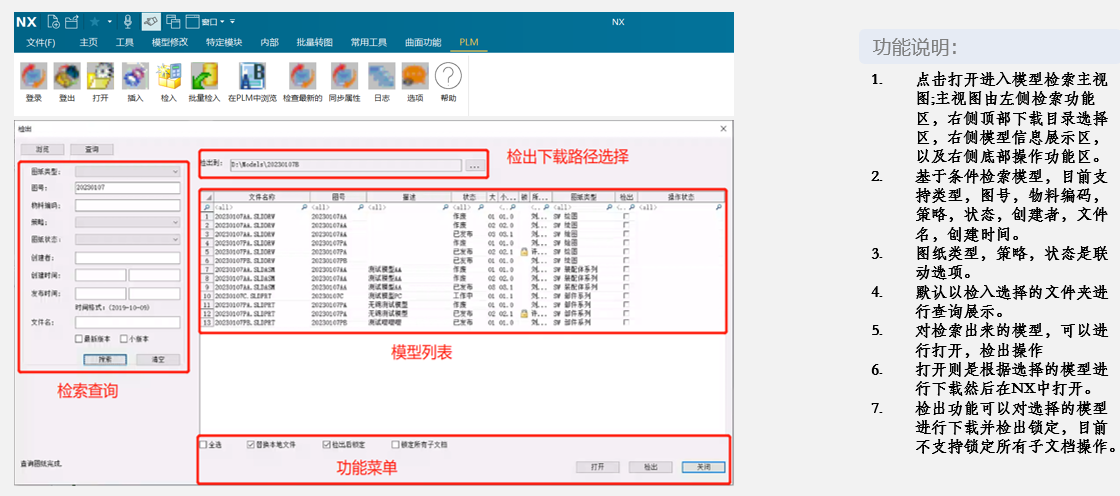Image resolution: width=1120 pixels, height=496 pixels.
Task: Open the 策略 dropdown
Action: (x=128, y=222)
